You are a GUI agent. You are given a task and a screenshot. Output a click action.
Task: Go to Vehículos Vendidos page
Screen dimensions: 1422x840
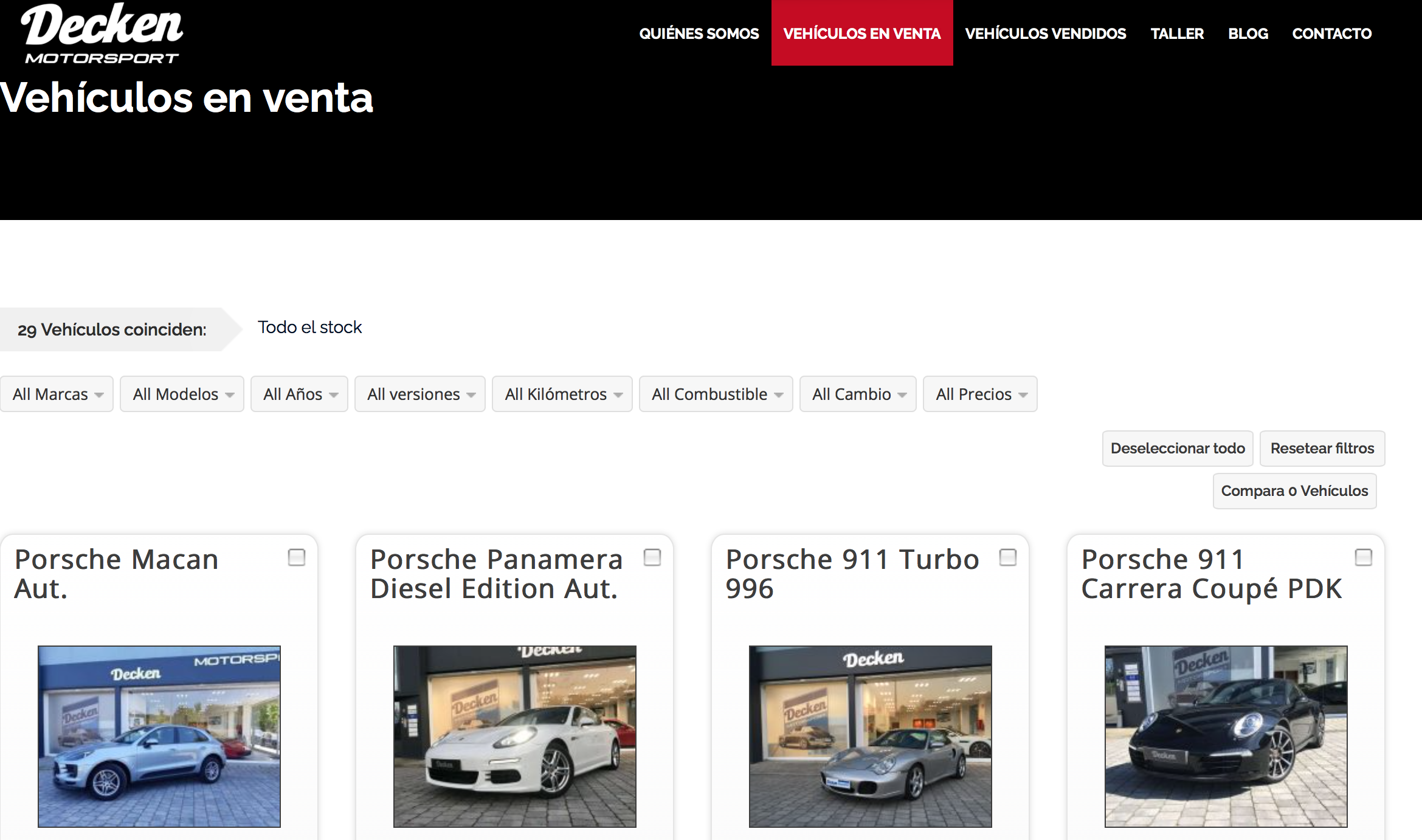coord(1046,33)
